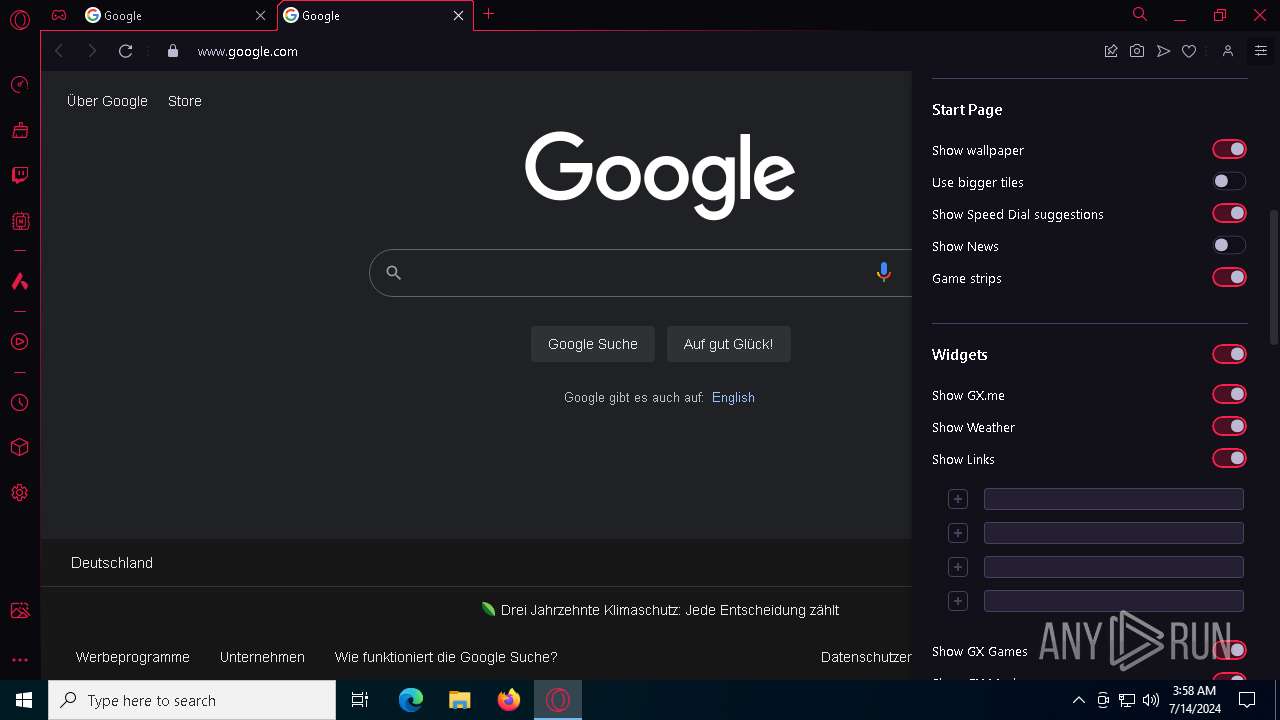The height and width of the screenshot is (720, 1280).
Task: Open the Player icon in sidebar
Action: tap(19, 342)
